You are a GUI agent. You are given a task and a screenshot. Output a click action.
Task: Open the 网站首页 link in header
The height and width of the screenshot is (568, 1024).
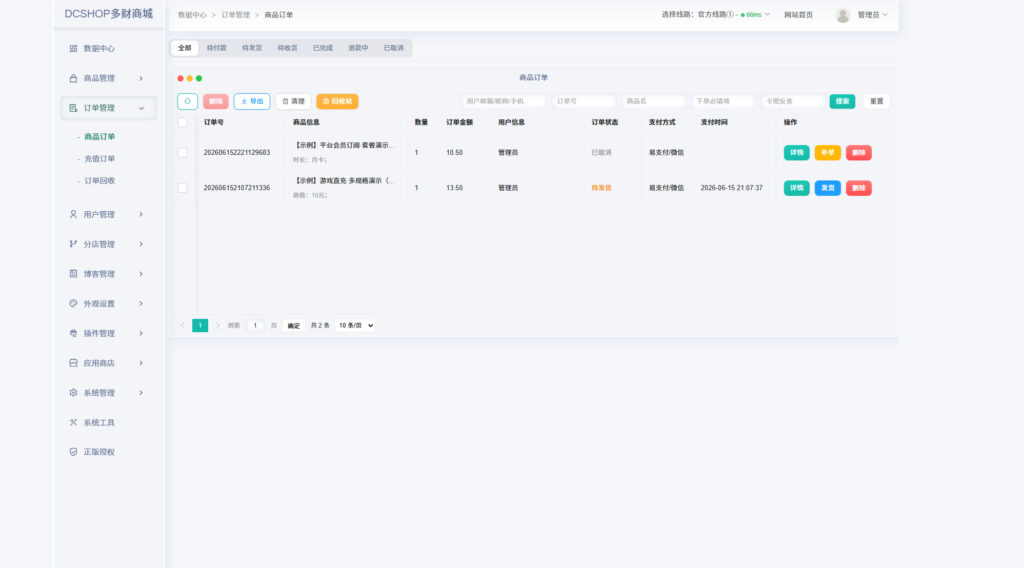pyautogui.click(x=798, y=14)
